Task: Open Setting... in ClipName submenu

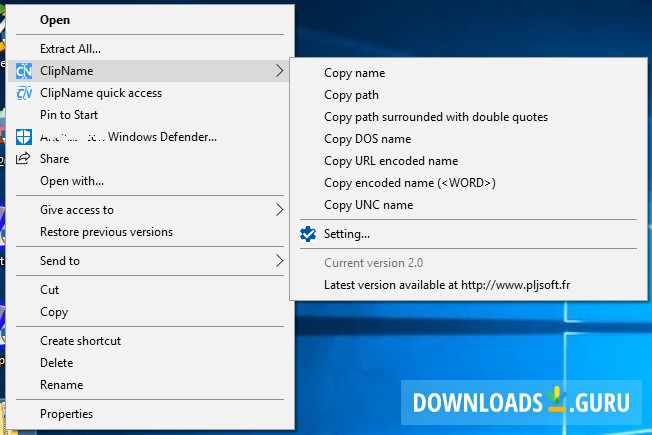Action: [x=469, y=234]
